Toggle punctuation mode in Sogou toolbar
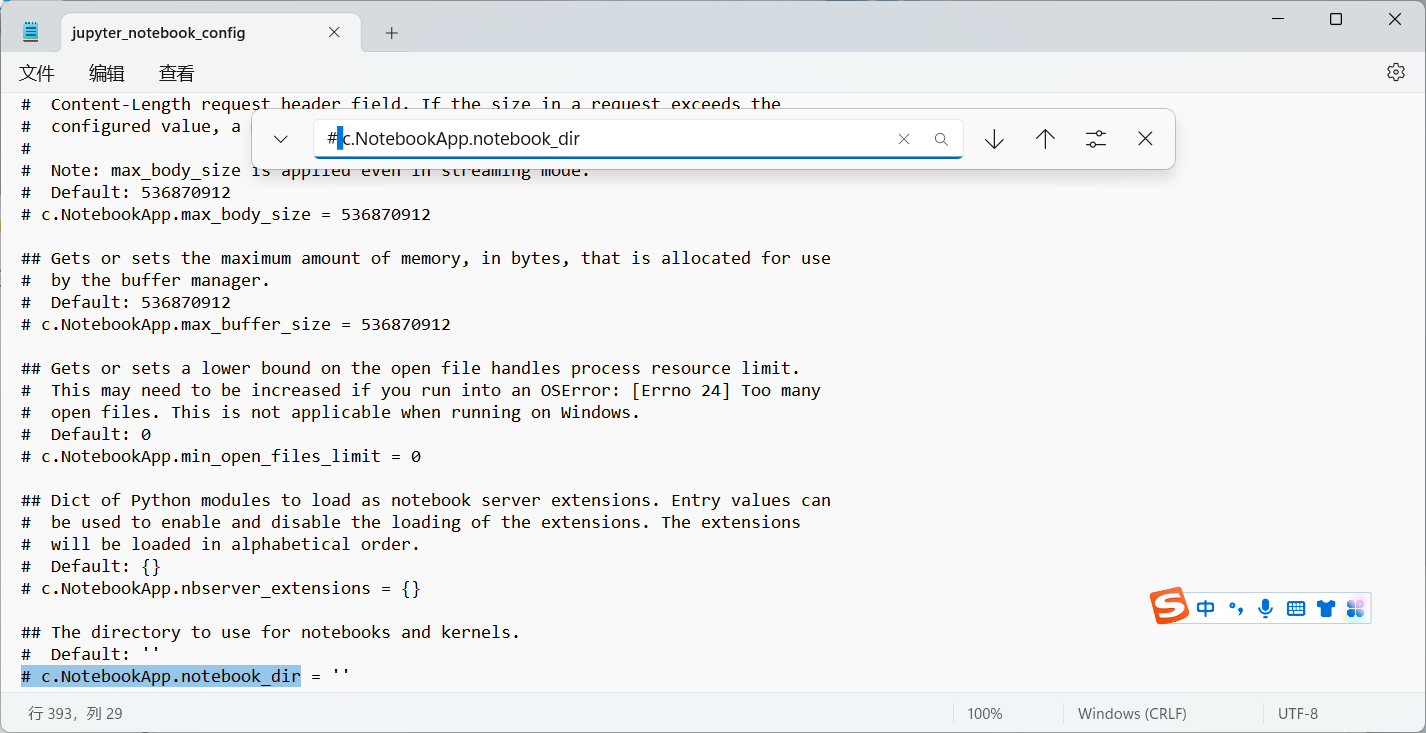 (x=1236, y=607)
